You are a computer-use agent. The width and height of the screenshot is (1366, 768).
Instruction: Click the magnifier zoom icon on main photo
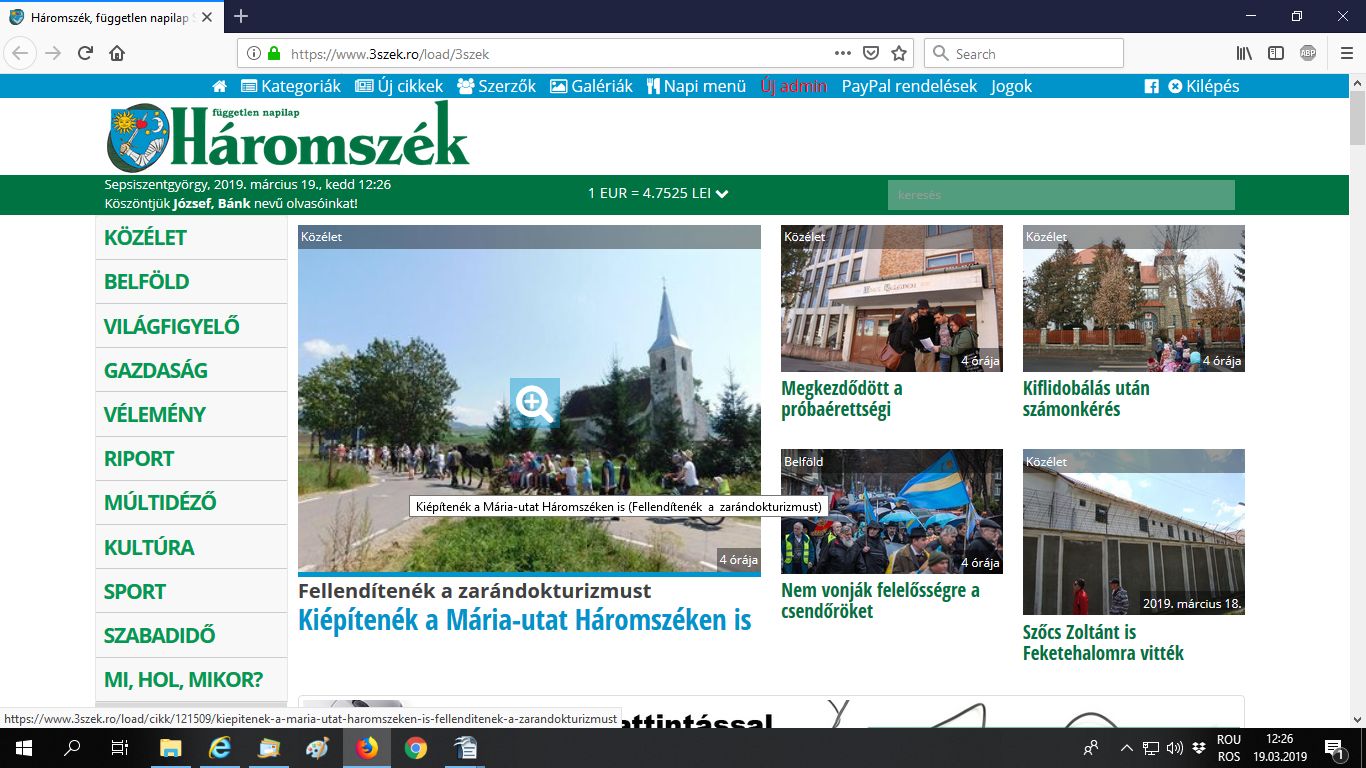click(534, 403)
